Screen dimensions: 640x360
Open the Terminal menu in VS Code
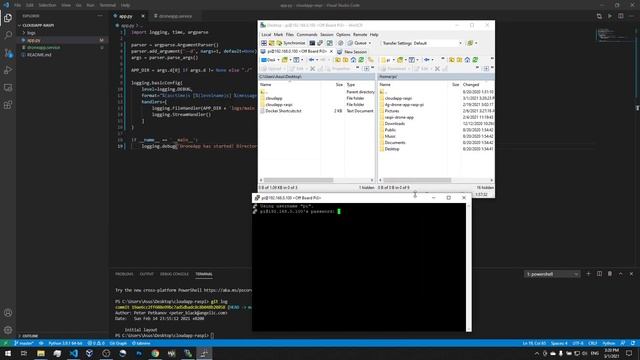pyautogui.click(x=107, y=5)
